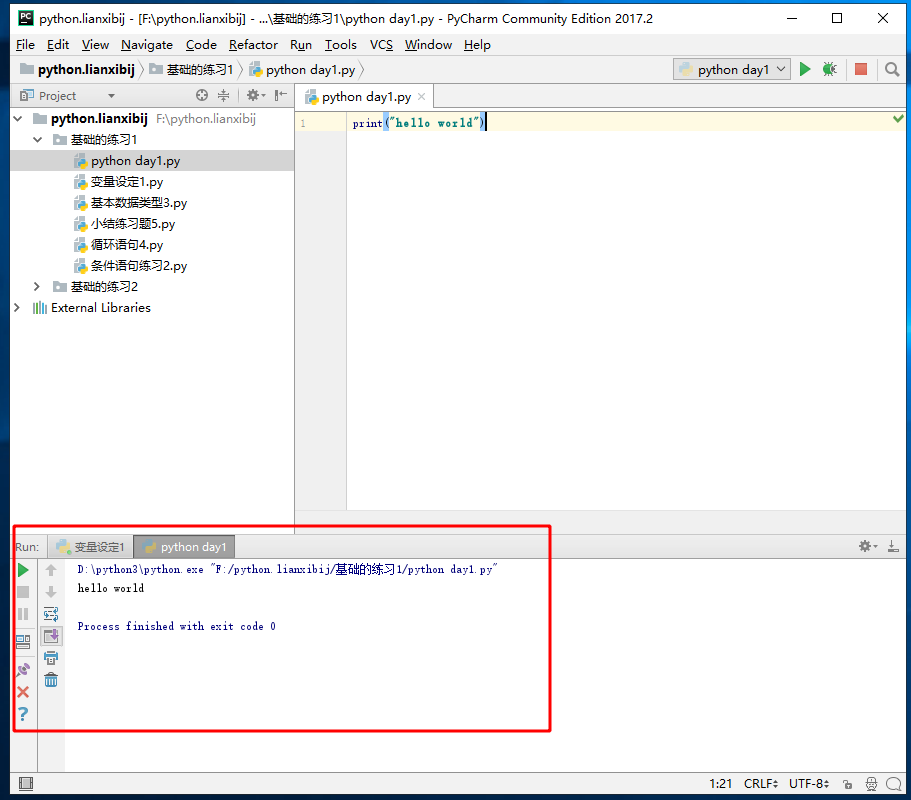This screenshot has height=800, width=911.
Task: Open the Code menu
Action: (201, 45)
